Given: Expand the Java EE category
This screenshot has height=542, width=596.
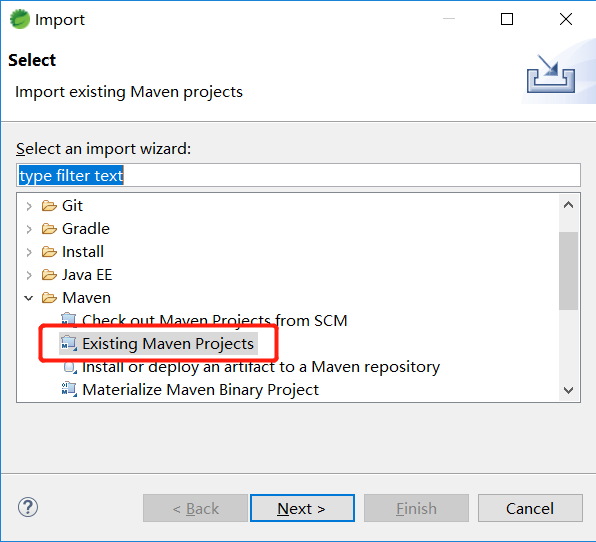Looking at the screenshot, I should 29,275.
